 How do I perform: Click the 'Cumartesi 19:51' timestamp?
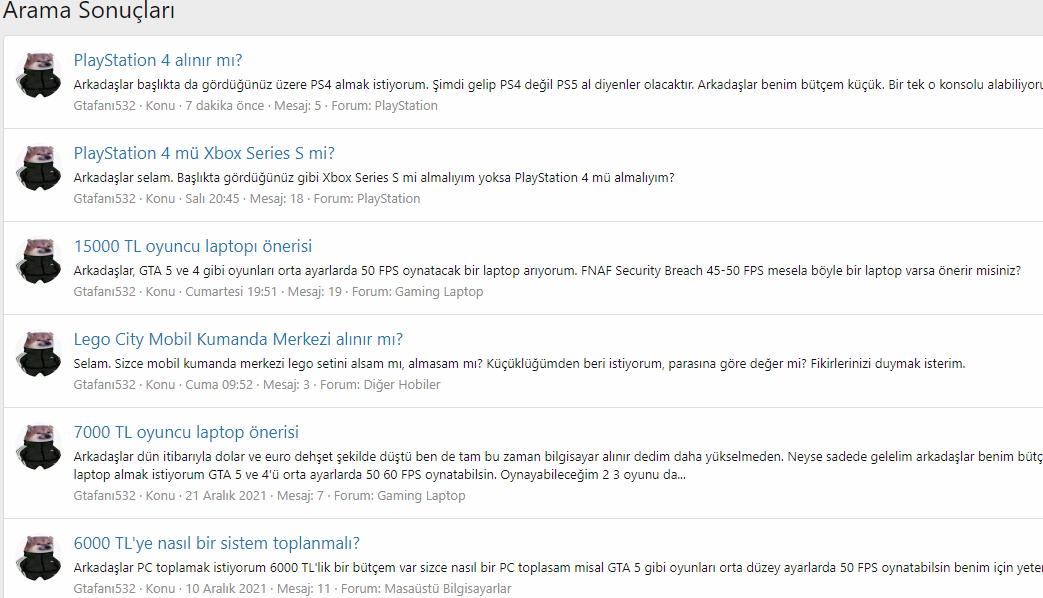[x=231, y=292]
